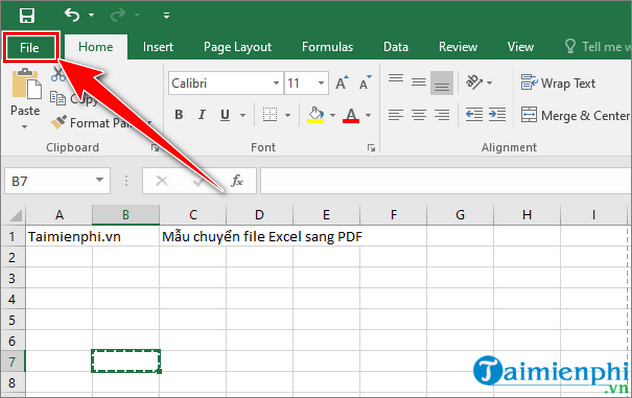Open the Underline style dropdown arrow
Image resolution: width=632 pixels, height=398 pixels.
coord(243,115)
